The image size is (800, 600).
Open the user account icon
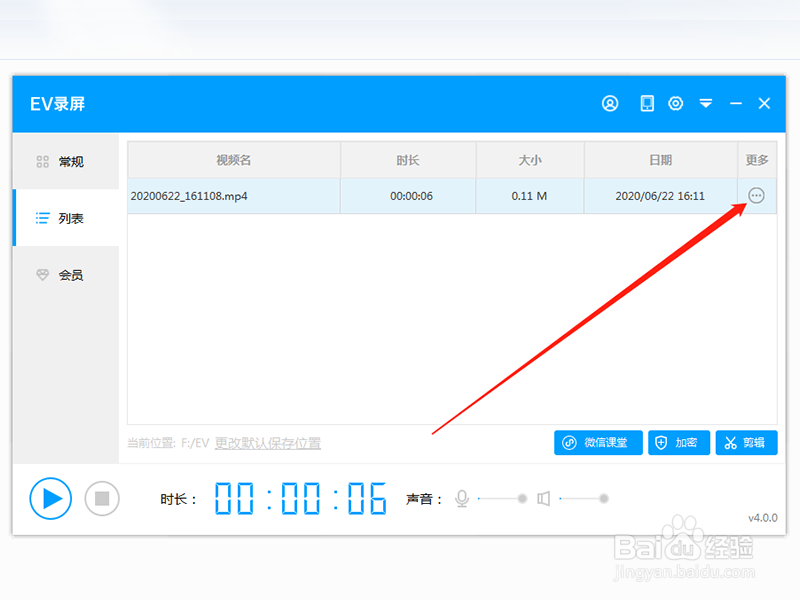[610, 104]
